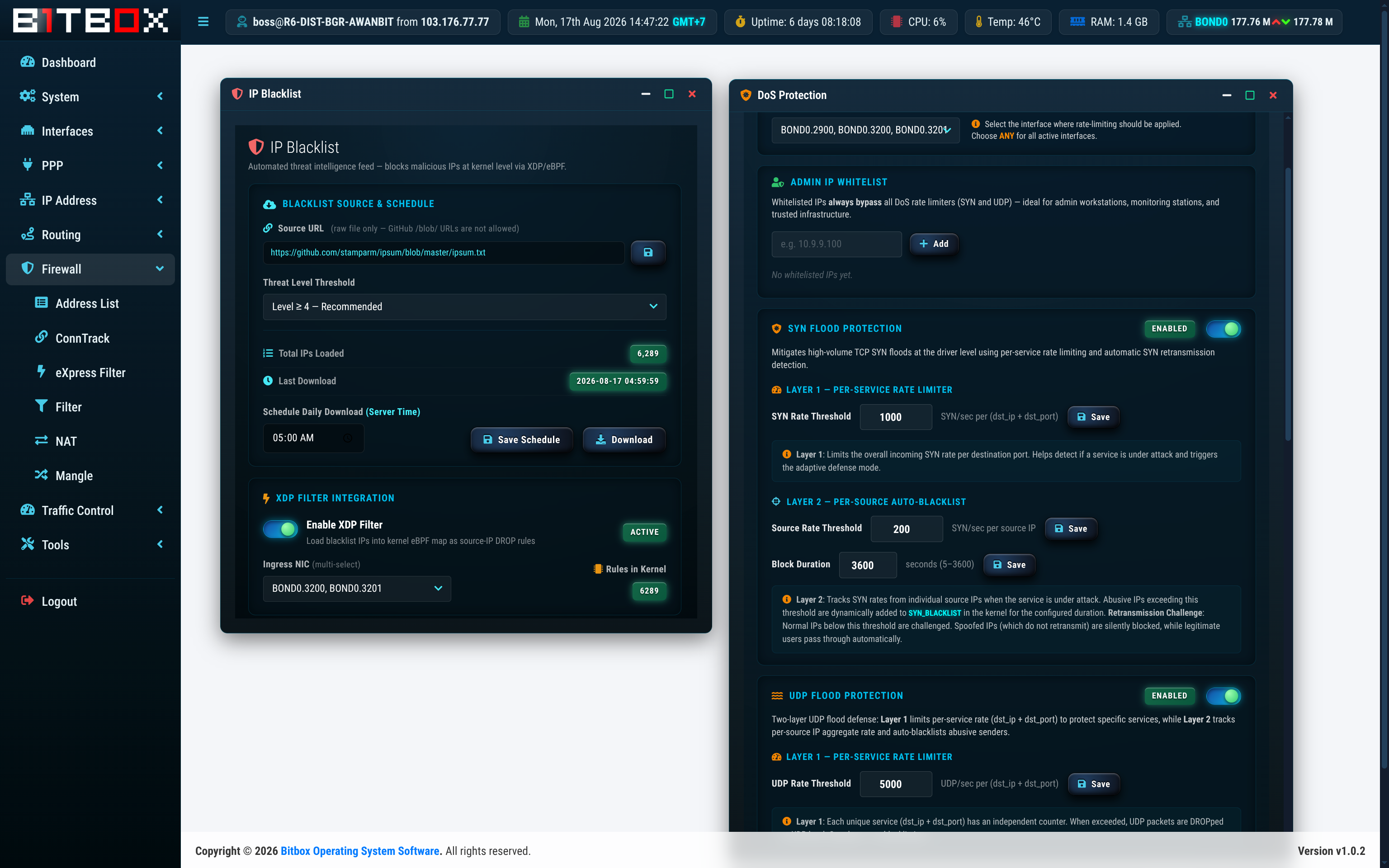Click the Admin IP Whitelist user icon
Screen dimensions: 1389x868
778,182
